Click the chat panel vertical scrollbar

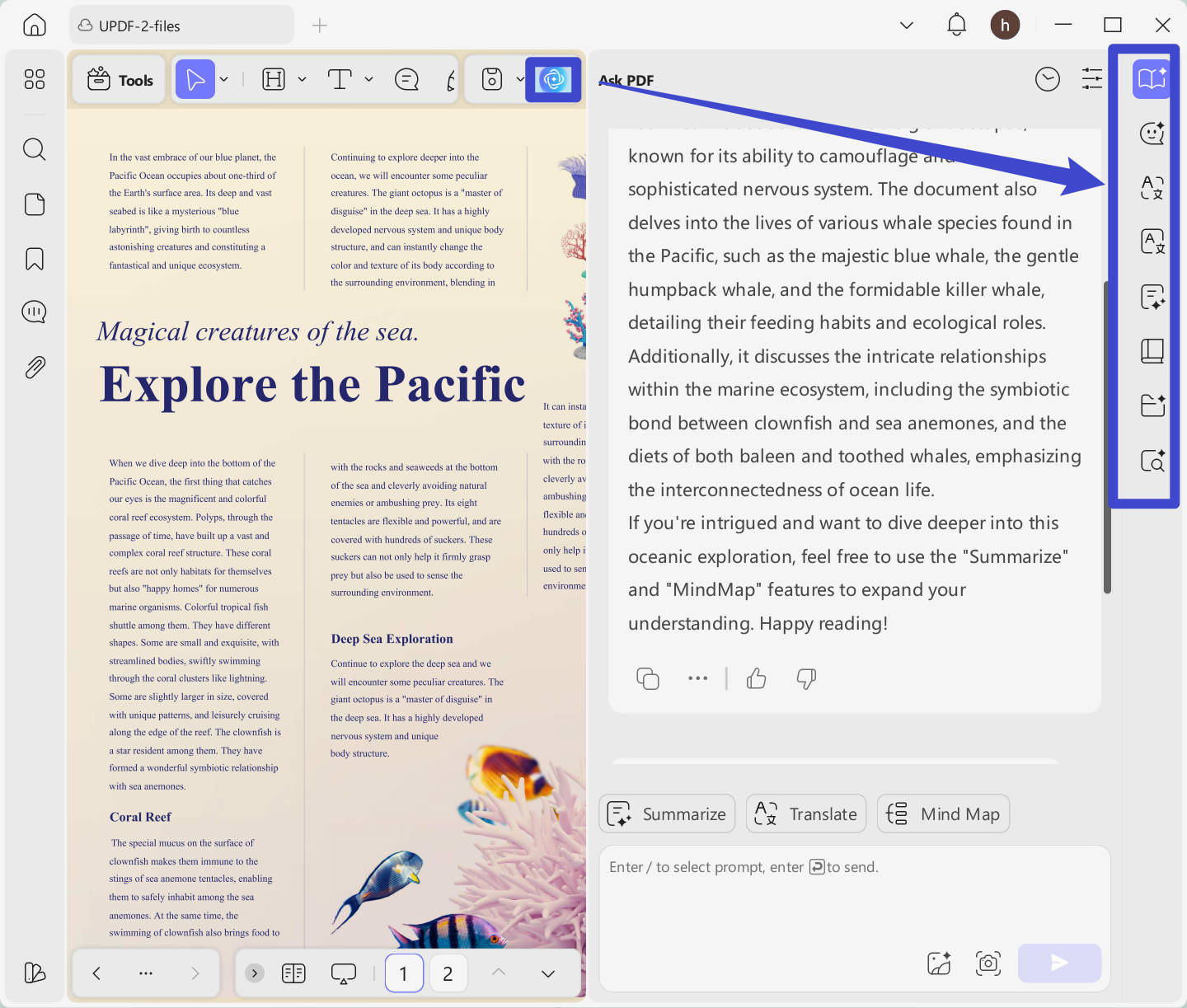pos(1107,437)
